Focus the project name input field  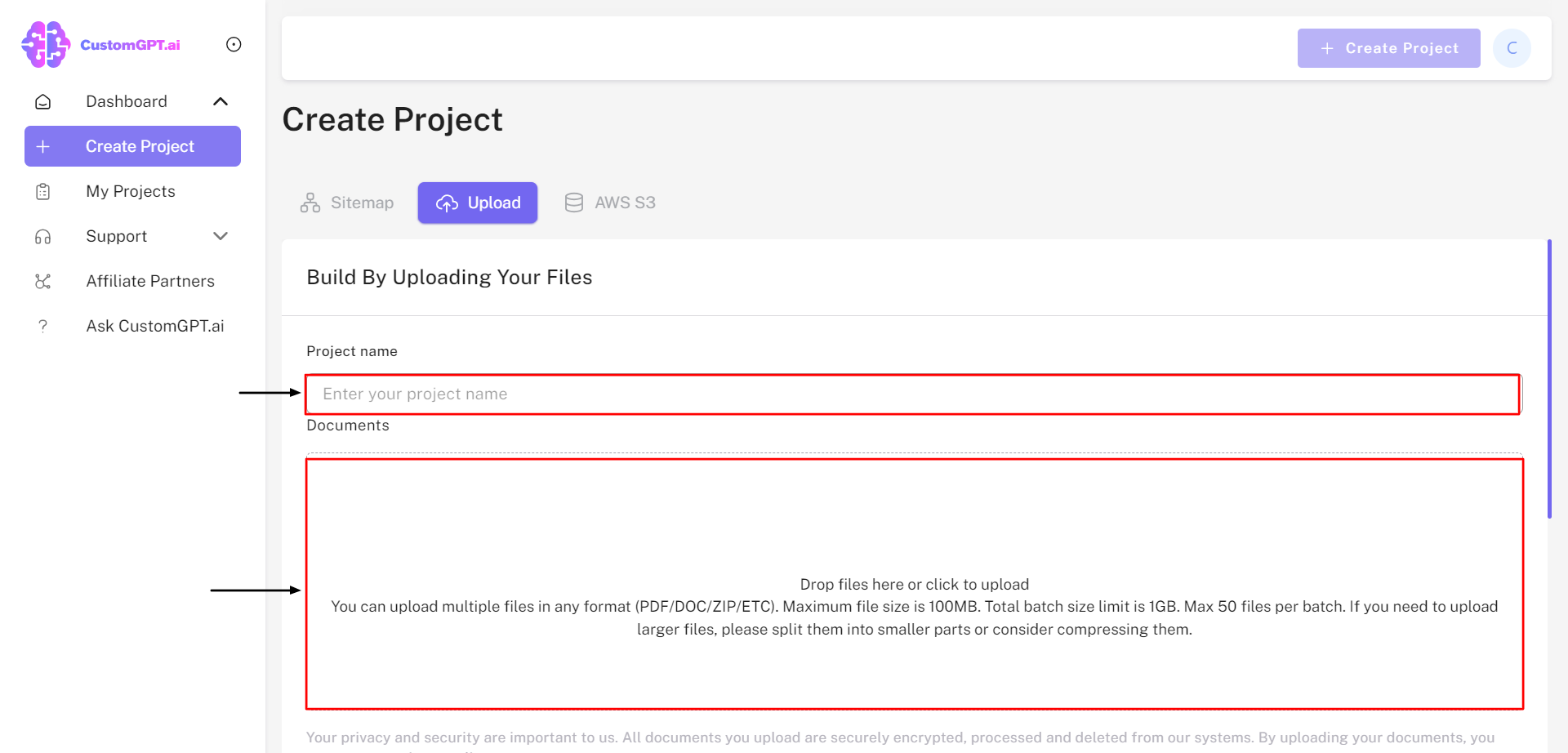click(x=911, y=394)
